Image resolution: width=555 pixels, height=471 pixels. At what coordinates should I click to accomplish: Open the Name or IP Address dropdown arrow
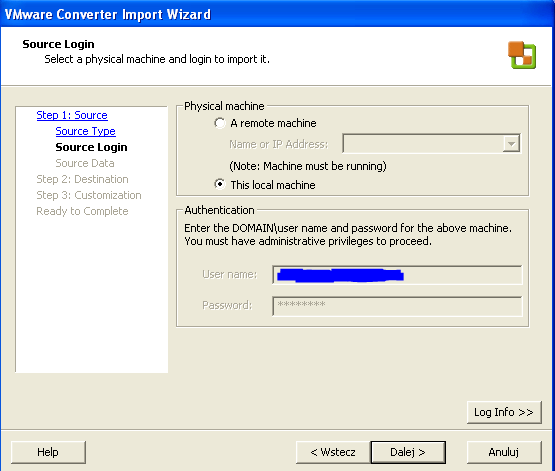(x=511, y=144)
